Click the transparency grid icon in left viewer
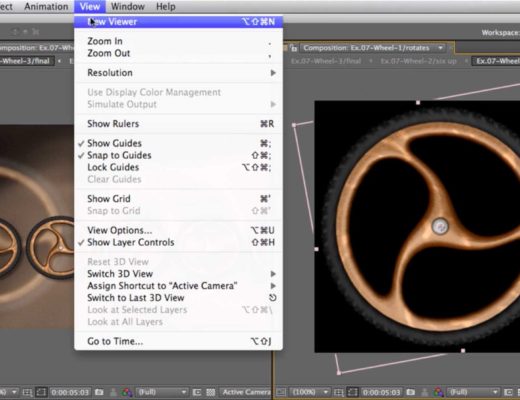520x400 pixels. point(211,392)
